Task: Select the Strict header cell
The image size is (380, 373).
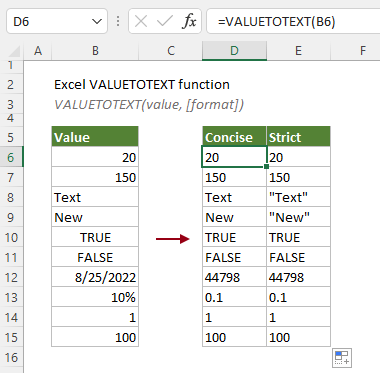Action: point(298,137)
